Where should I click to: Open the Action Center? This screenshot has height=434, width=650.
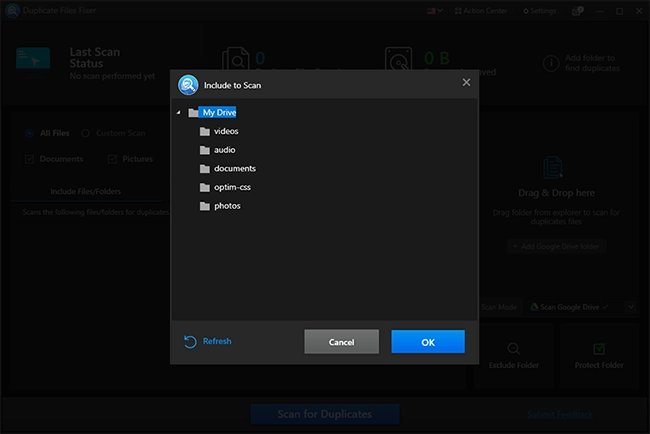[x=481, y=11]
